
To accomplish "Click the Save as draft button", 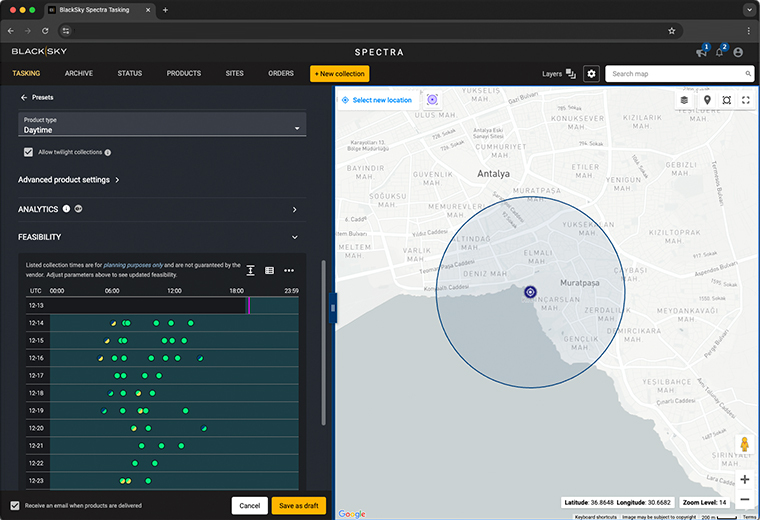I will (299, 505).
